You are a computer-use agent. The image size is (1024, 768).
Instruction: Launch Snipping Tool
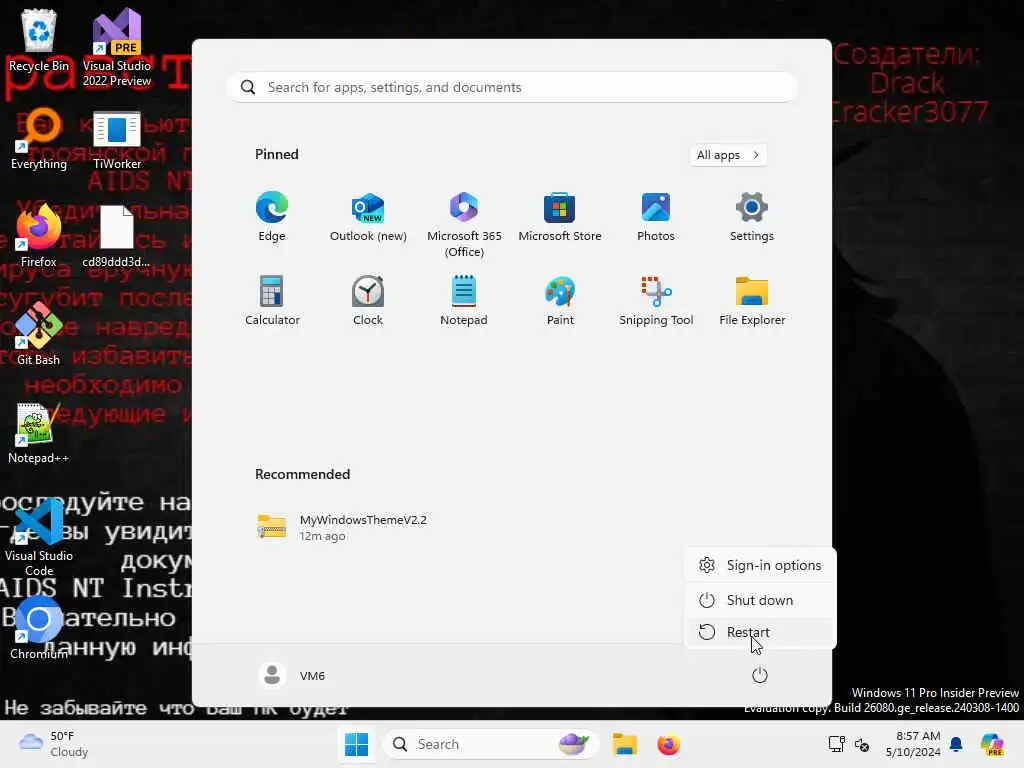[x=656, y=301]
